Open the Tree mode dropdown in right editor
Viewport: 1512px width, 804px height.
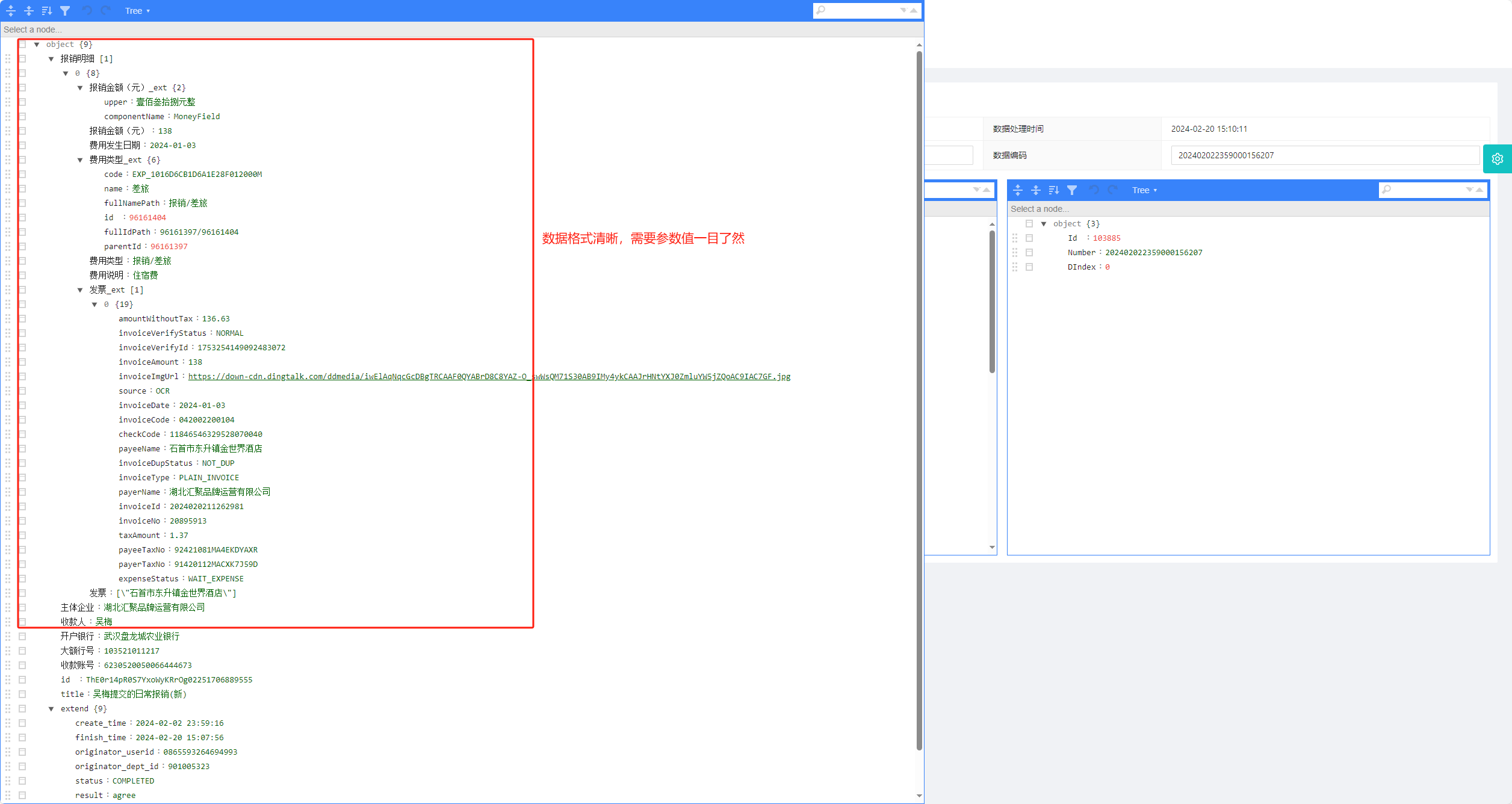1144,190
